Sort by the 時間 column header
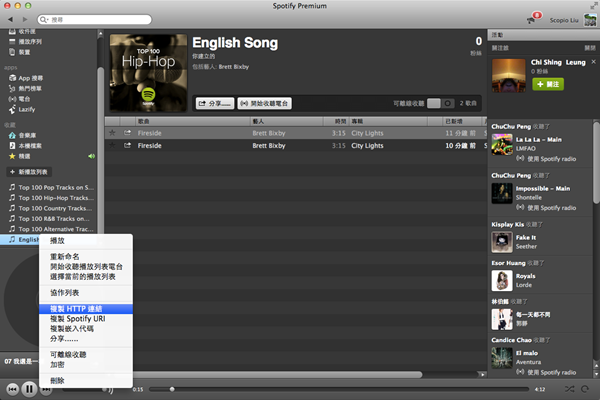The height and width of the screenshot is (400, 600). (336, 121)
